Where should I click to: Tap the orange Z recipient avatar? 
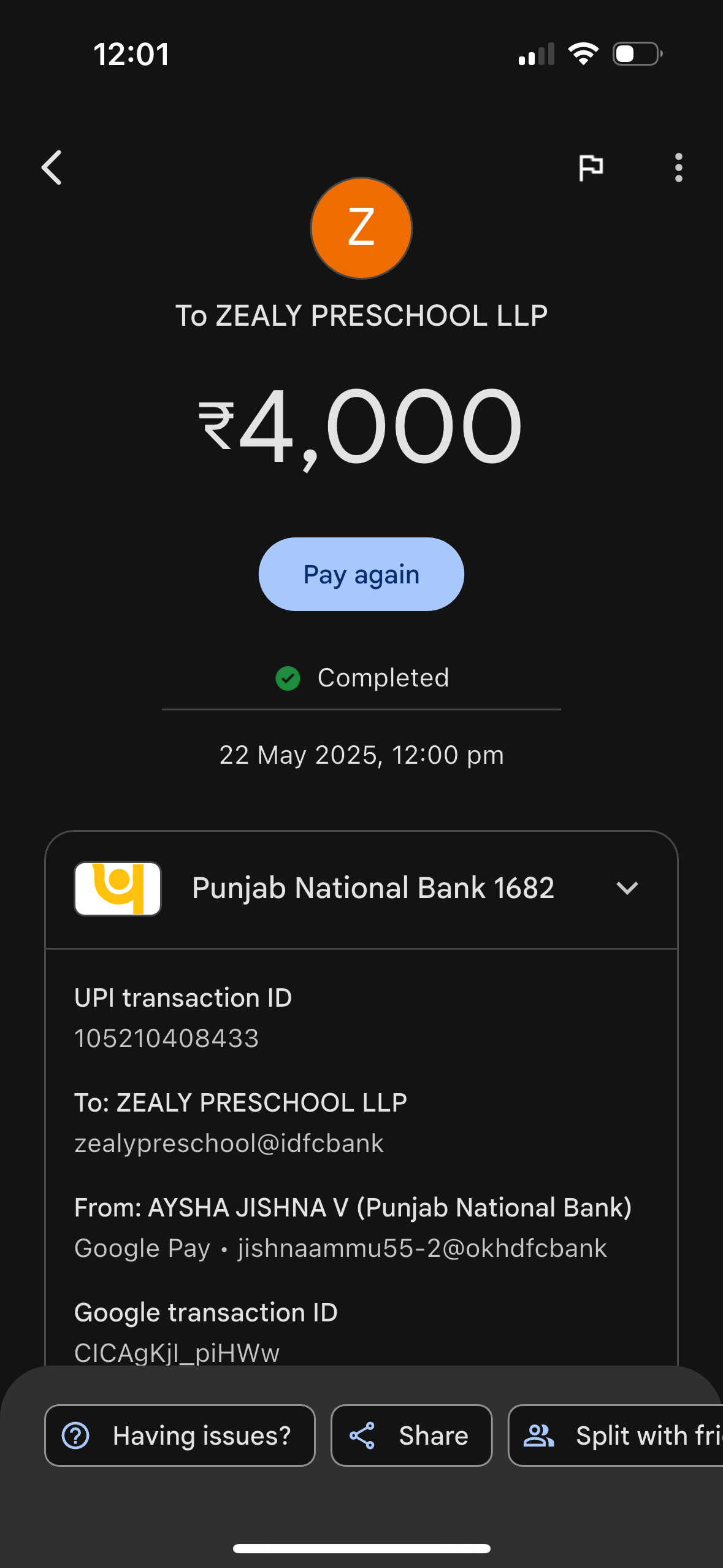[x=361, y=228]
